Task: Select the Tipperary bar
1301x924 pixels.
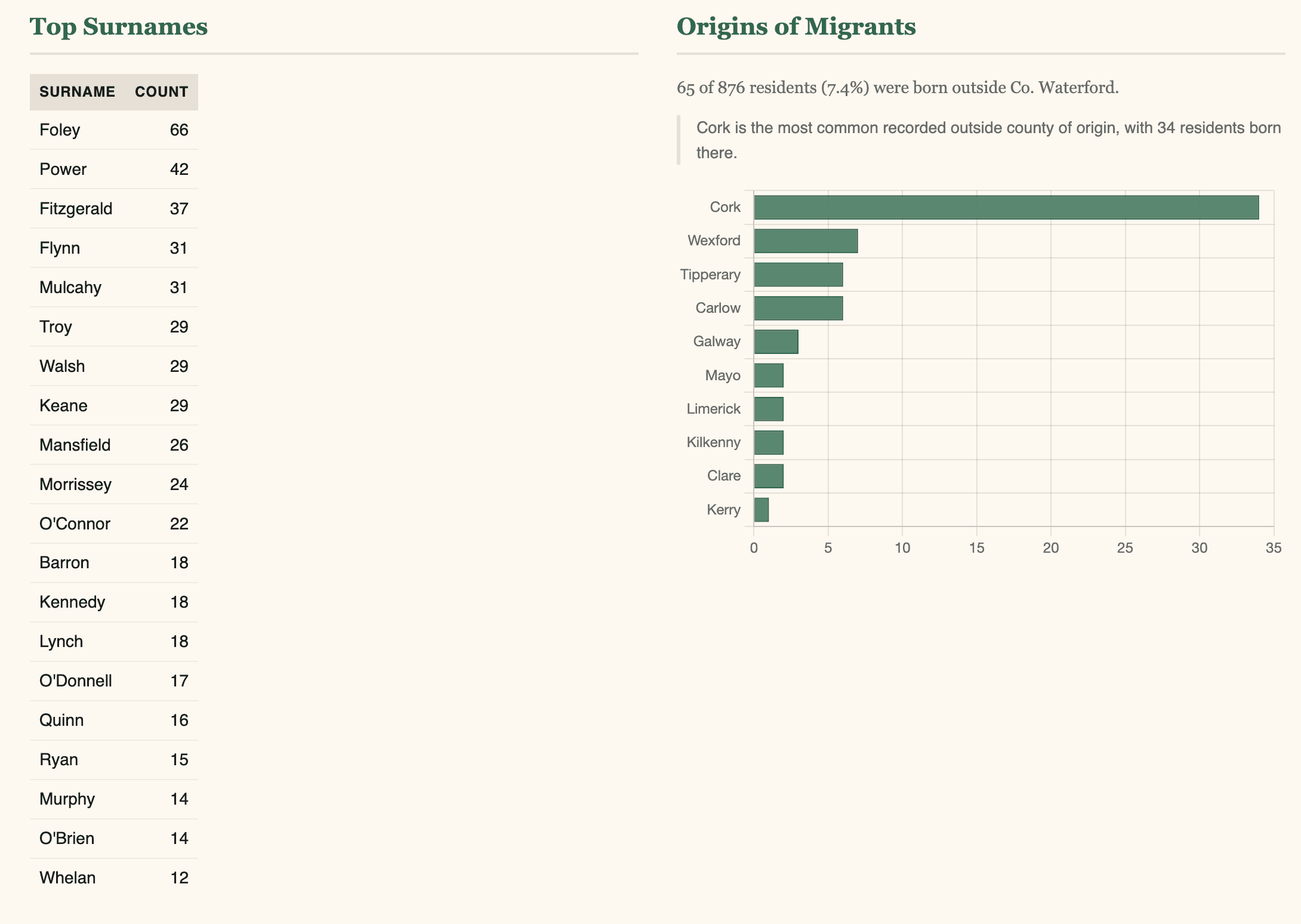Action: pyautogui.click(x=798, y=275)
